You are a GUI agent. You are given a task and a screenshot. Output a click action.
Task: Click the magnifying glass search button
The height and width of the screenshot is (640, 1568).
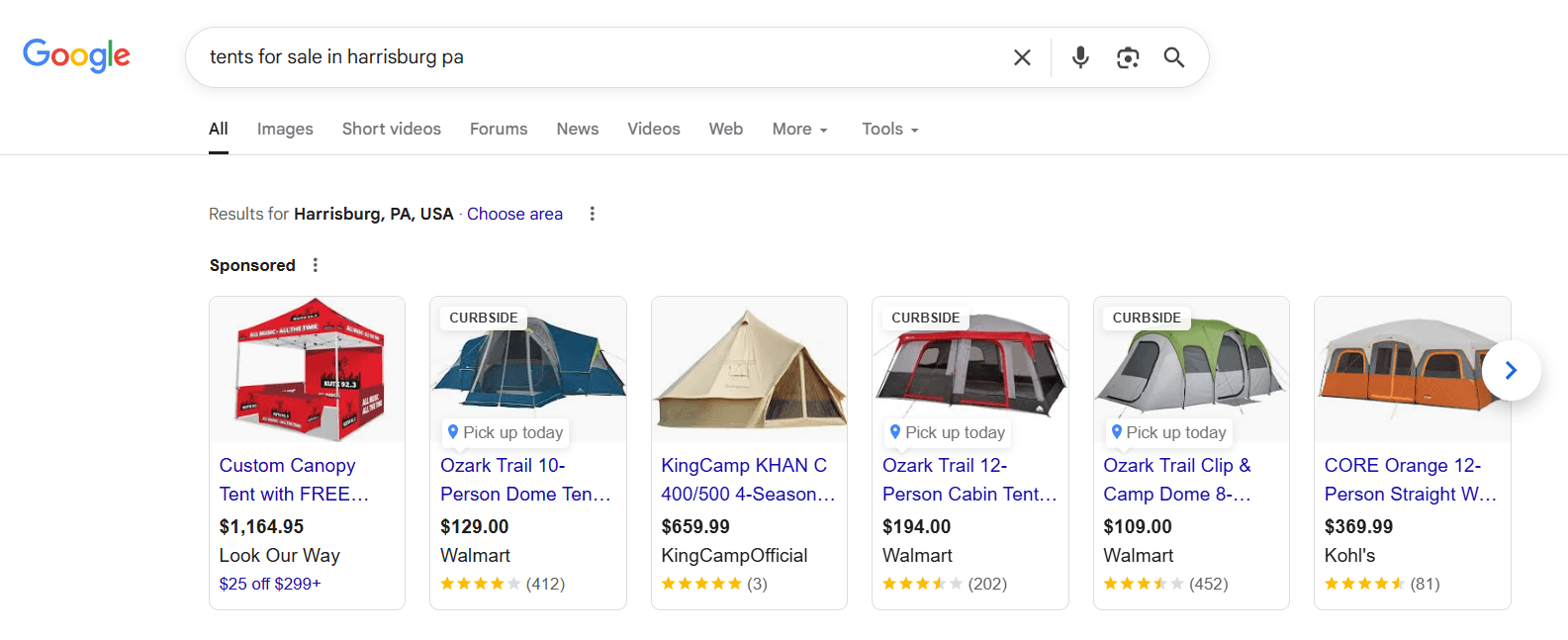point(1173,57)
